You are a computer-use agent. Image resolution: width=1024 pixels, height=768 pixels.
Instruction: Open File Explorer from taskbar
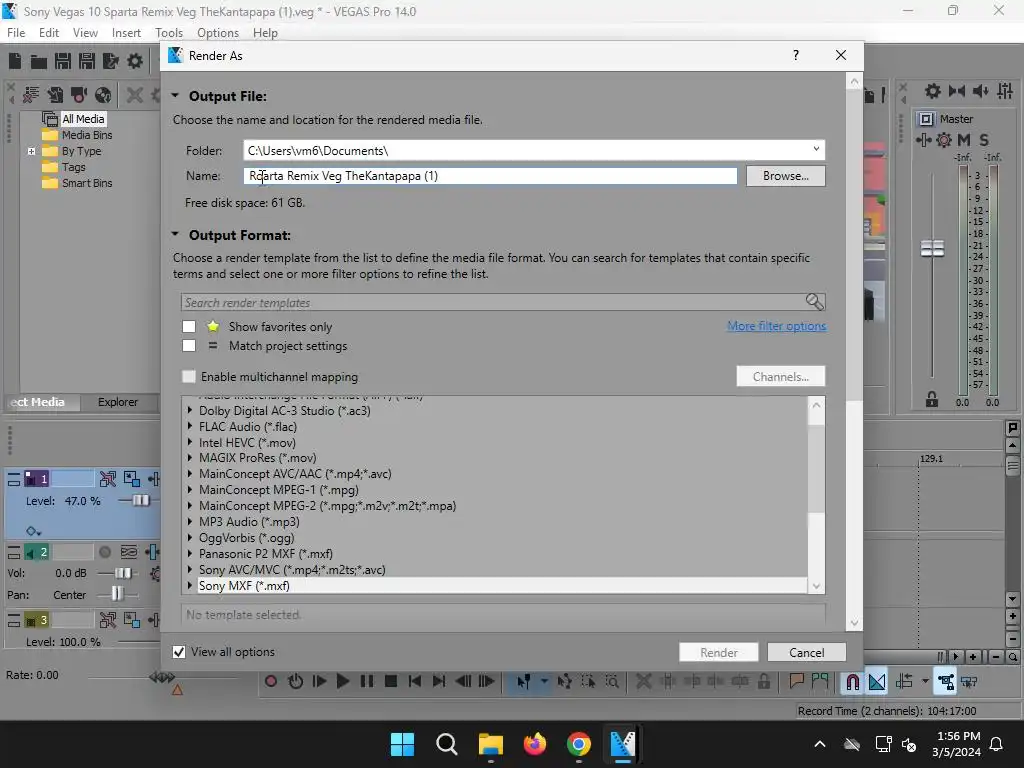click(490, 744)
